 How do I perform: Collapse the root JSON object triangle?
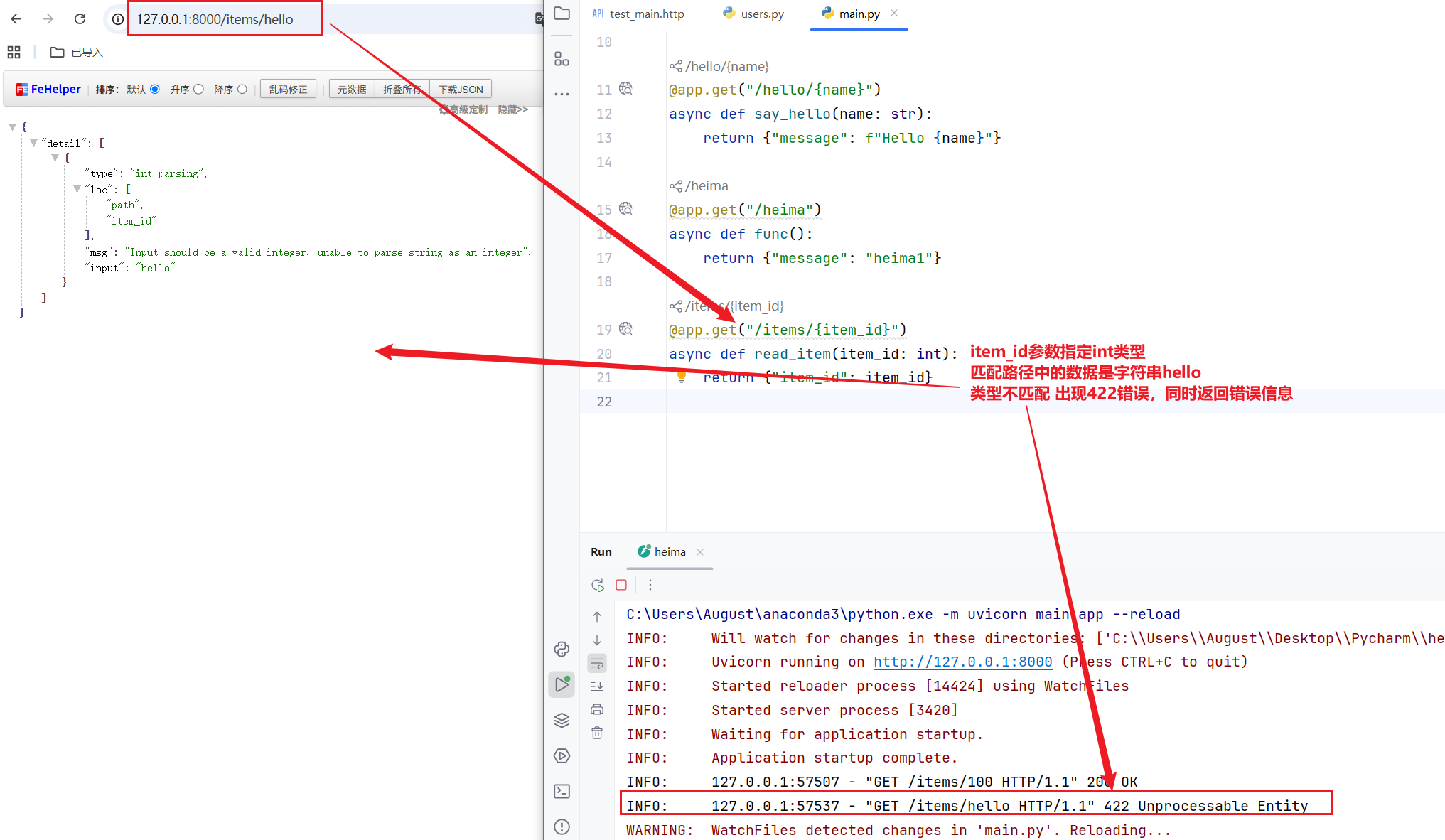pos(12,127)
